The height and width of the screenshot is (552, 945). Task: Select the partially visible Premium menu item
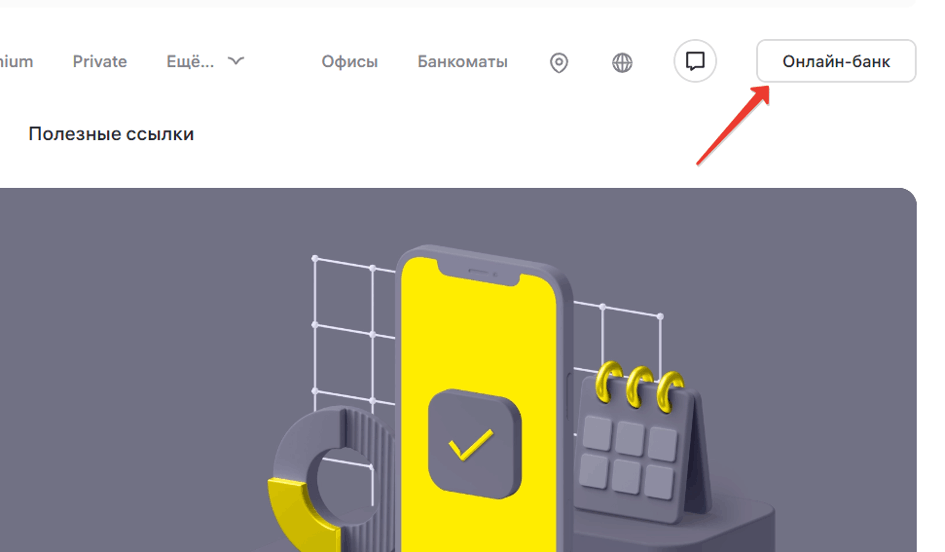[16, 61]
